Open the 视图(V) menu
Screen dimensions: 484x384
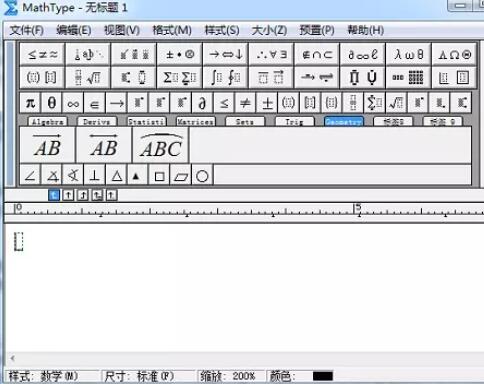tap(122, 30)
